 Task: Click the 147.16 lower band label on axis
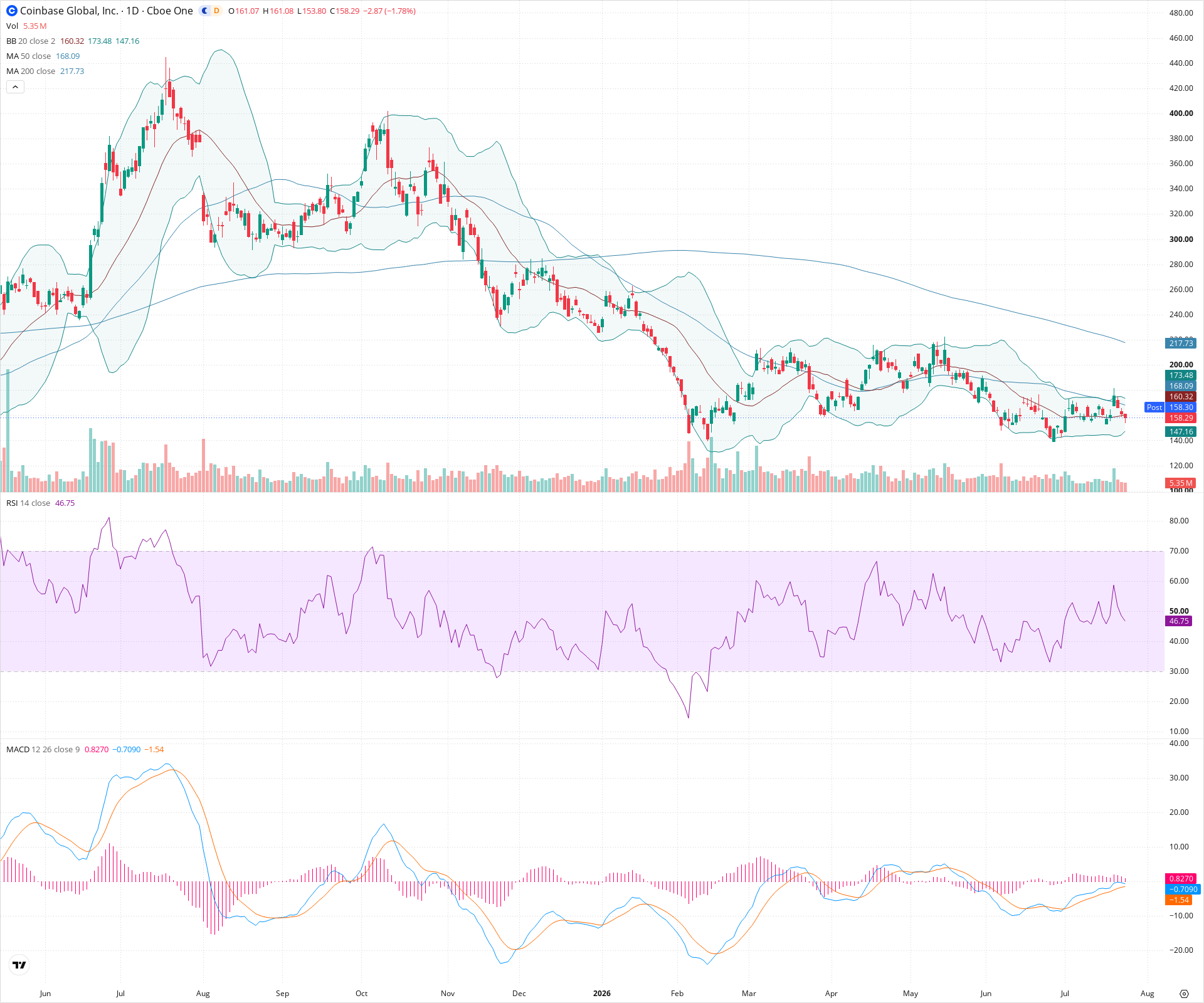tap(1181, 432)
